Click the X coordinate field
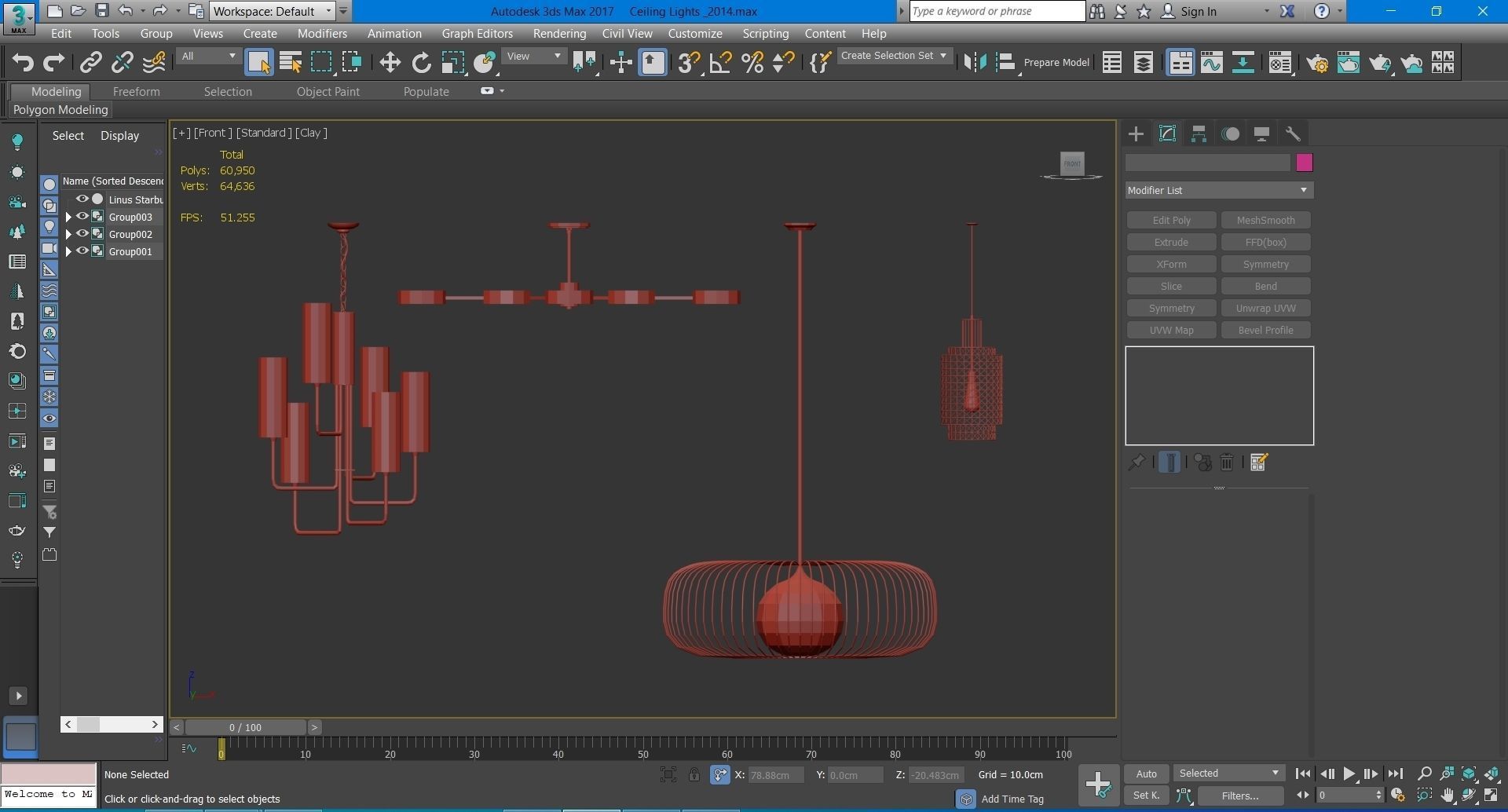The image size is (1508, 812). (775, 775)
